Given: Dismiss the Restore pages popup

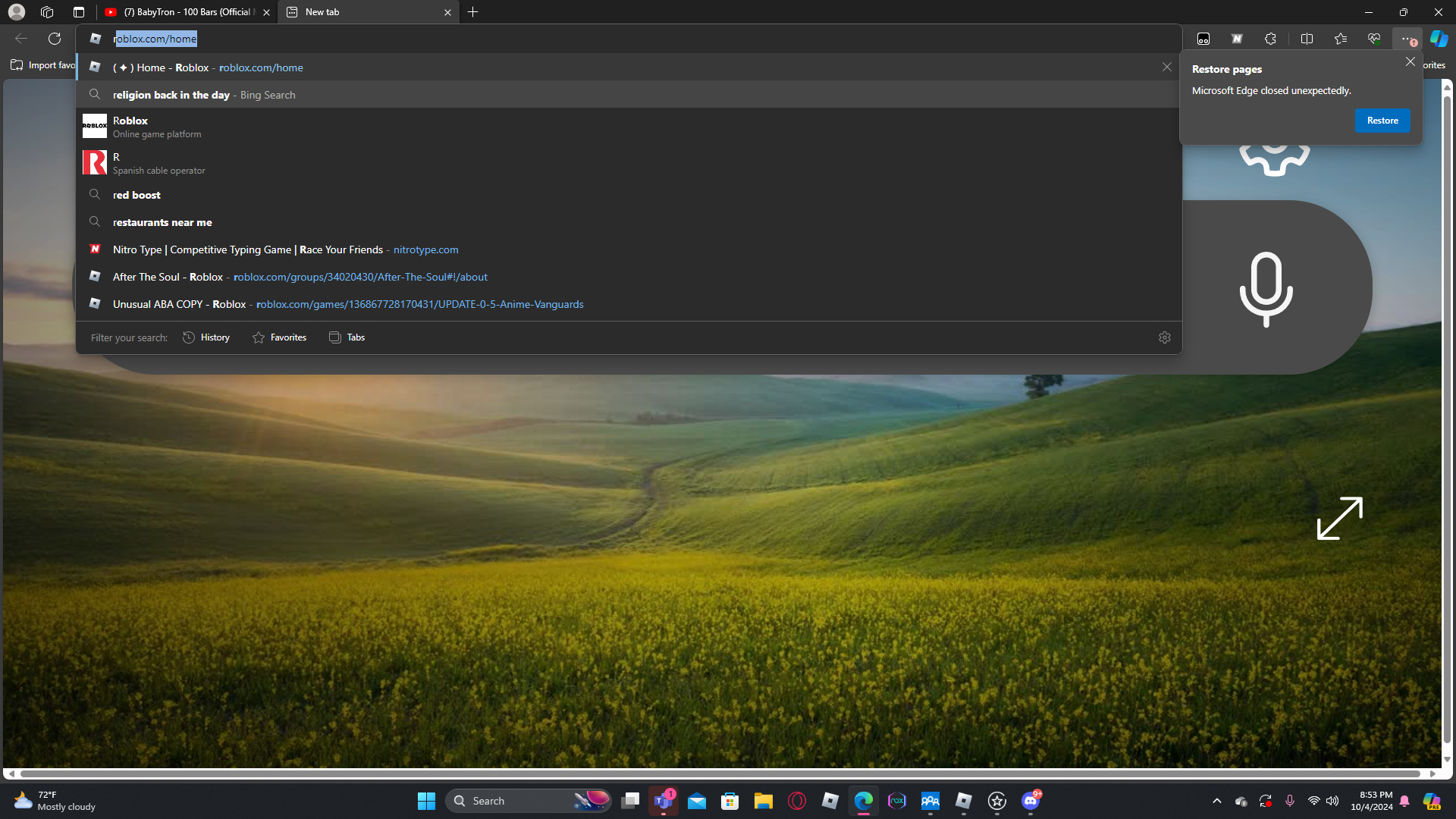Looking at the screenshot, I should (1410, 61).
